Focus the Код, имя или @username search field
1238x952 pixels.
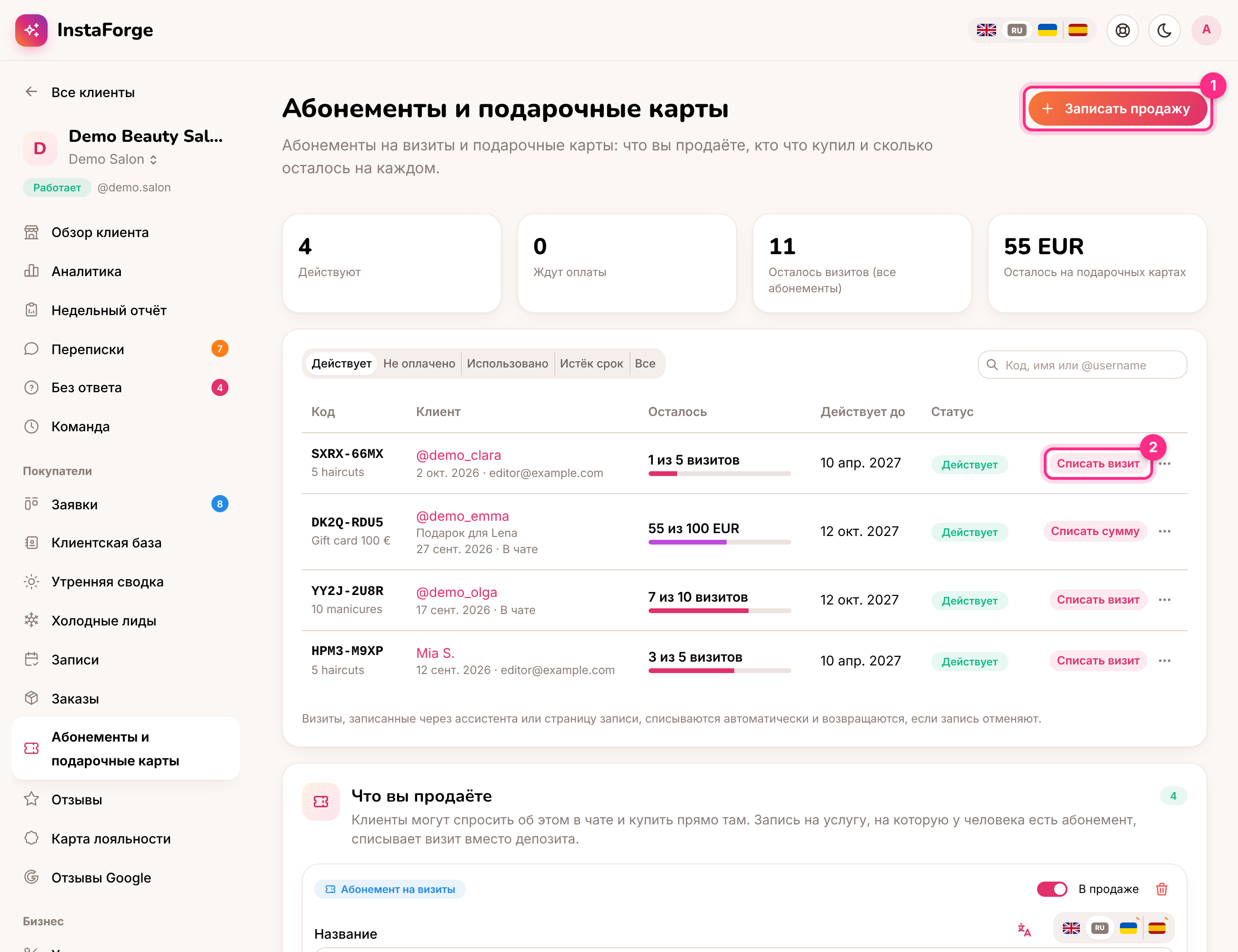[x=1082, y=365]
